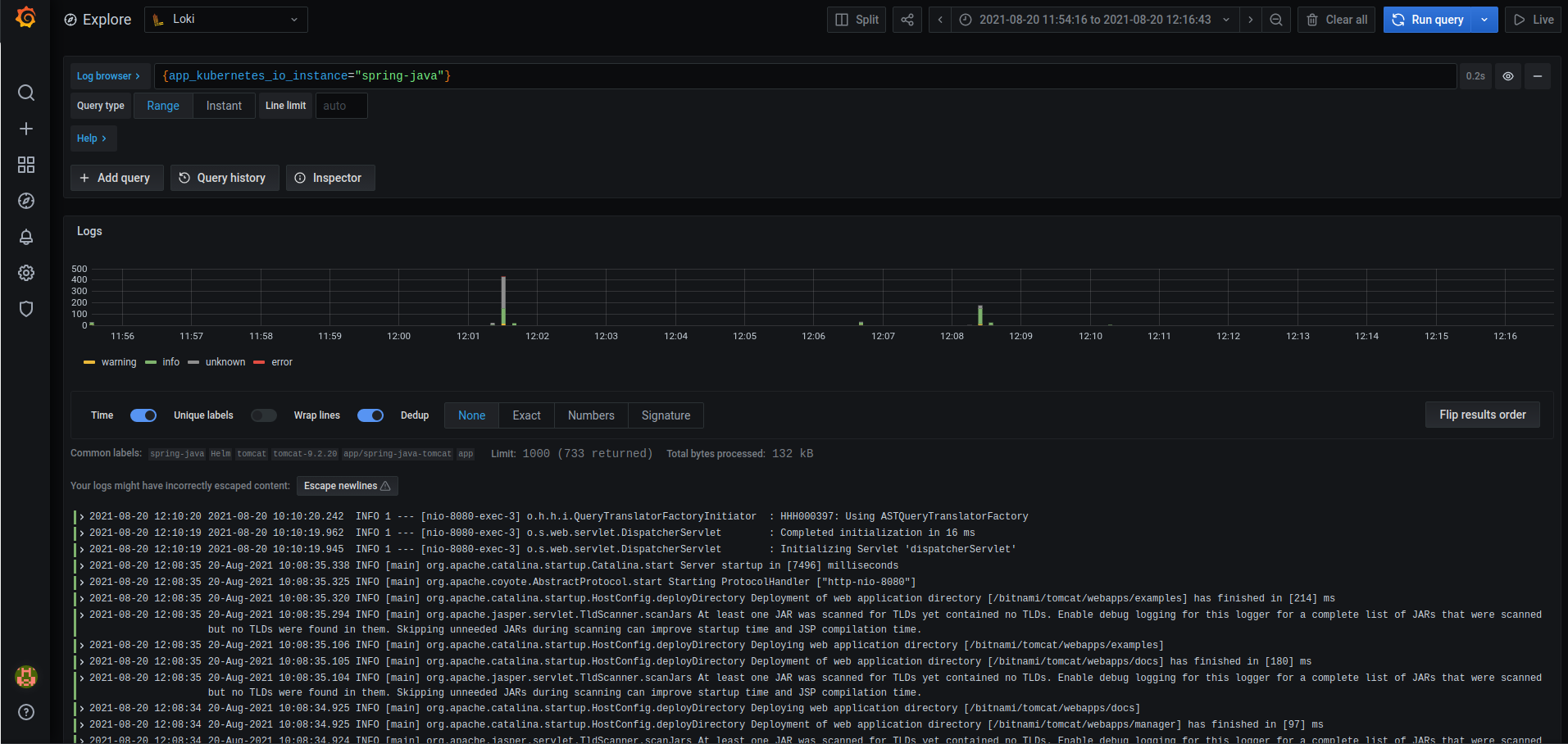The height and width of the screenshot is (744, 1568).
Task: Click the 'spring-java' common label
Action: coord(177,454)
